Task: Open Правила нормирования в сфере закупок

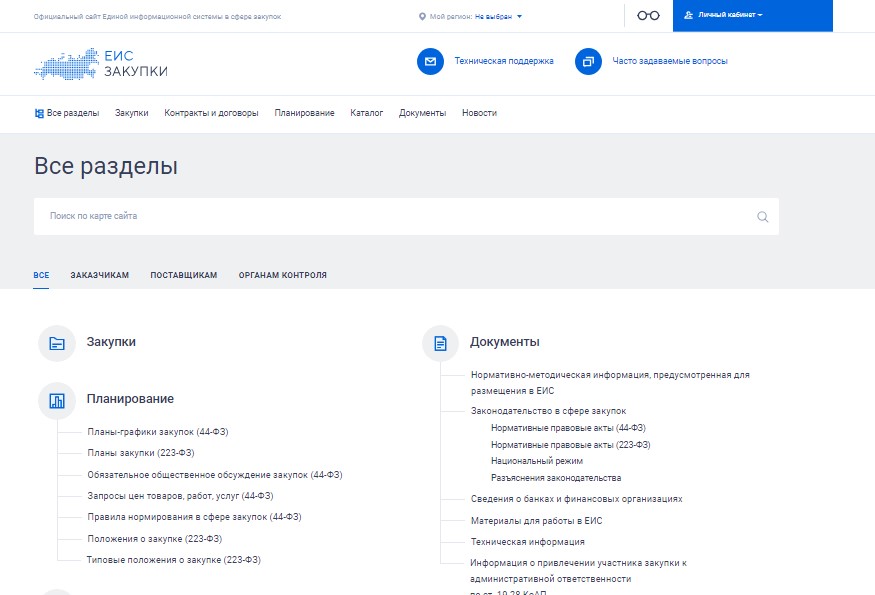Action: tap(194, 517)
